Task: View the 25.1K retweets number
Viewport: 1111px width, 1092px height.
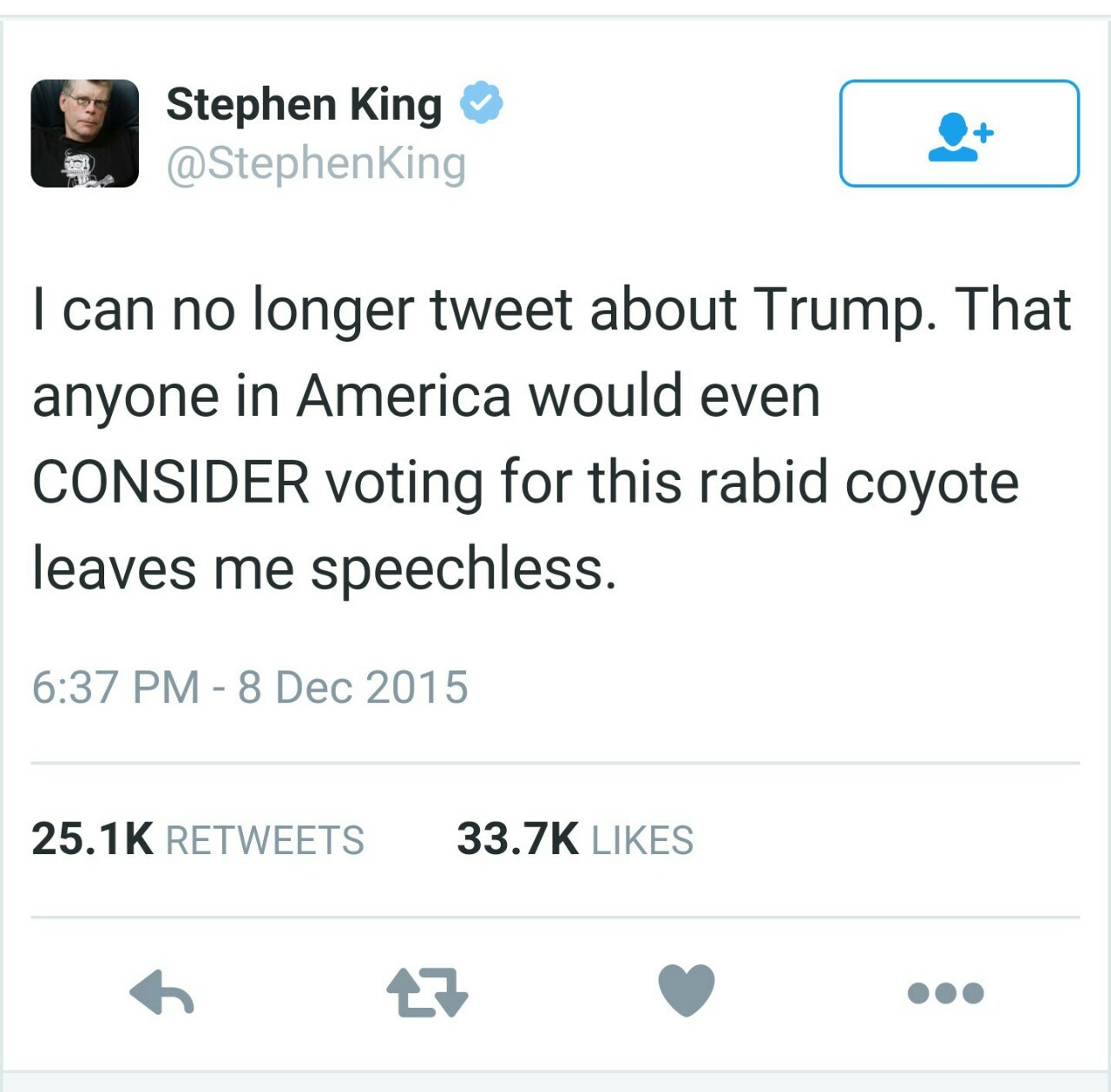Action: click(x=92, y=839)
